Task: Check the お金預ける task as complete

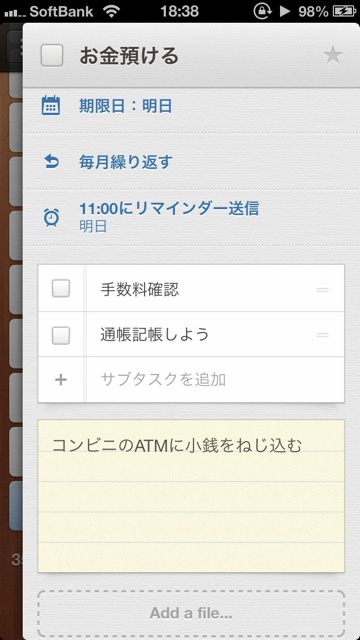Action: coord(52,55)
